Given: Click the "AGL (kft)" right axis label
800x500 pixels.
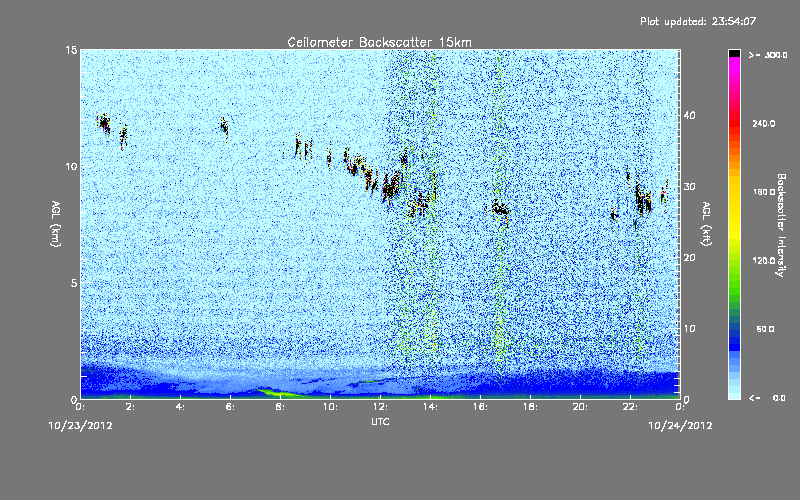Looking at the screenshot, I should (707, 223).
